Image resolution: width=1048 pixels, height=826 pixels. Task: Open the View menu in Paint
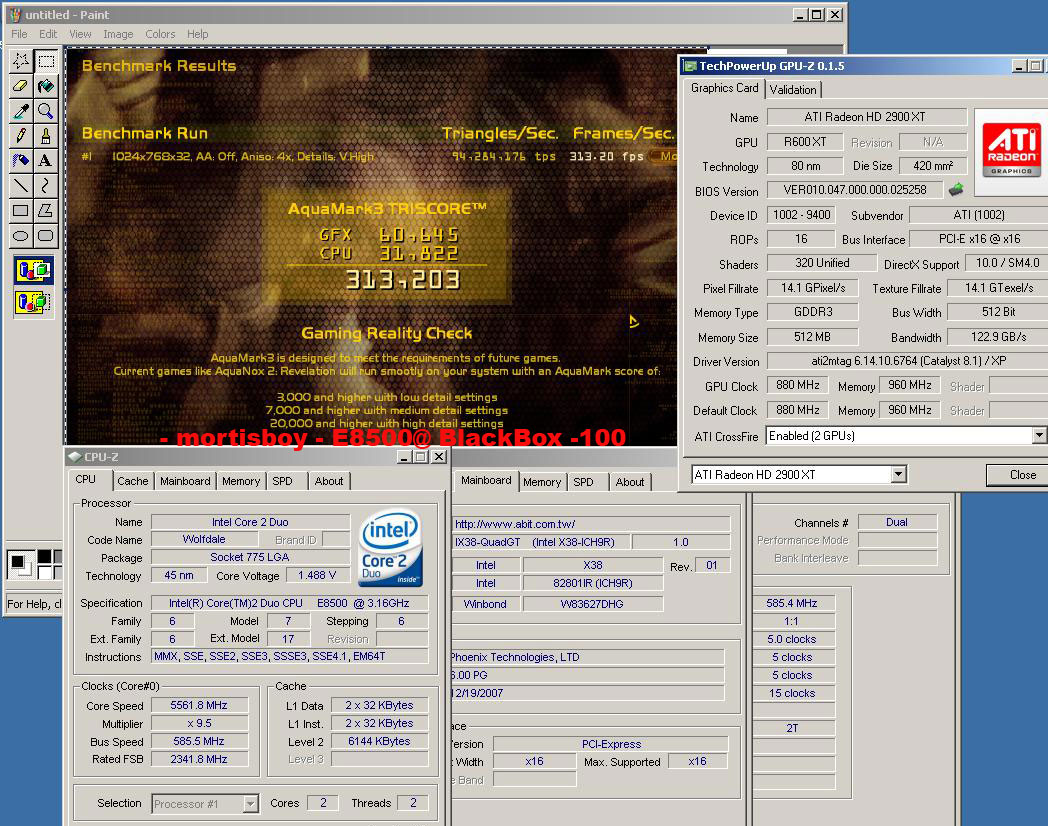pyautogui.click(x=80, y=34)
